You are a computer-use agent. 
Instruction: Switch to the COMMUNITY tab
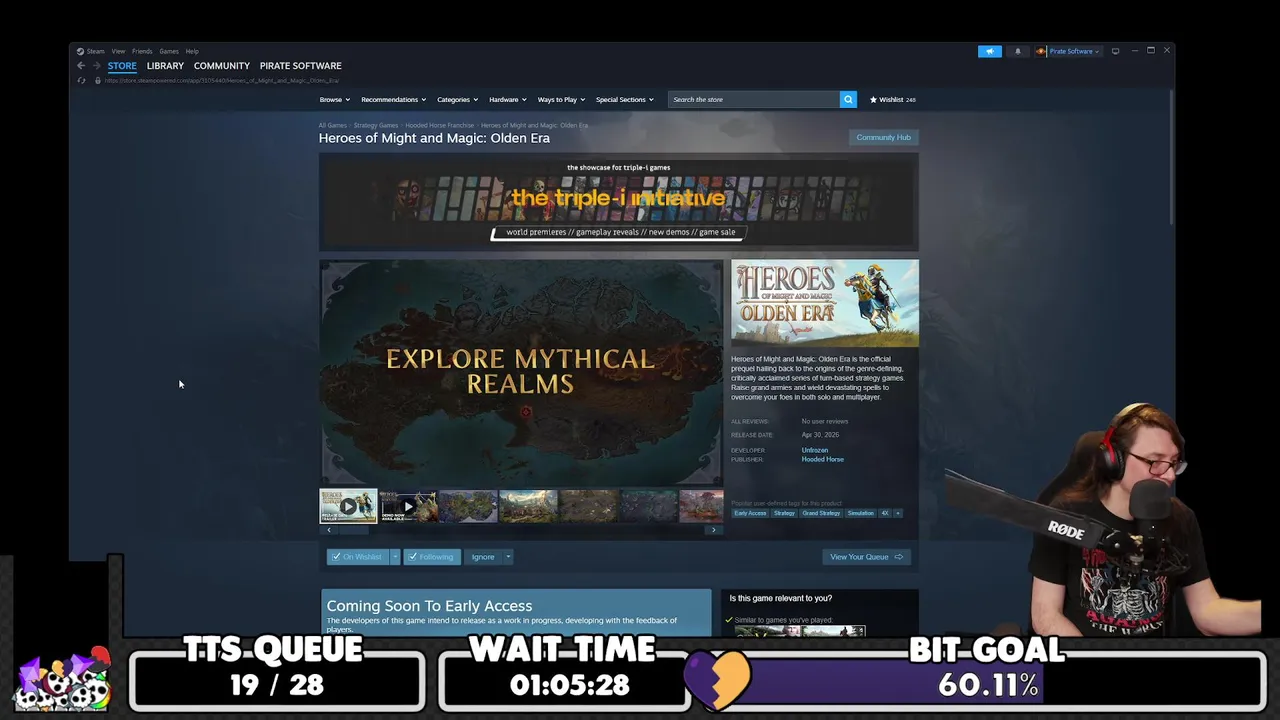pos(222,66)
